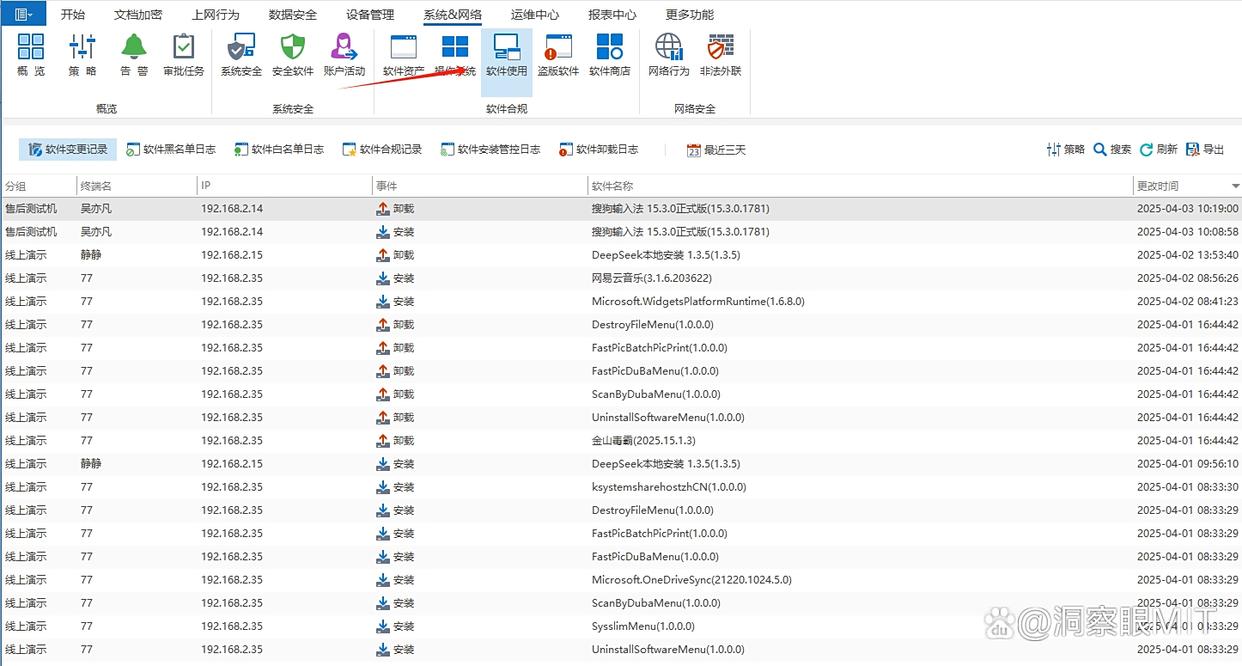Sort by the 软件名称 column header
Screen dimensions: 1242x666
tap(860, 186)
